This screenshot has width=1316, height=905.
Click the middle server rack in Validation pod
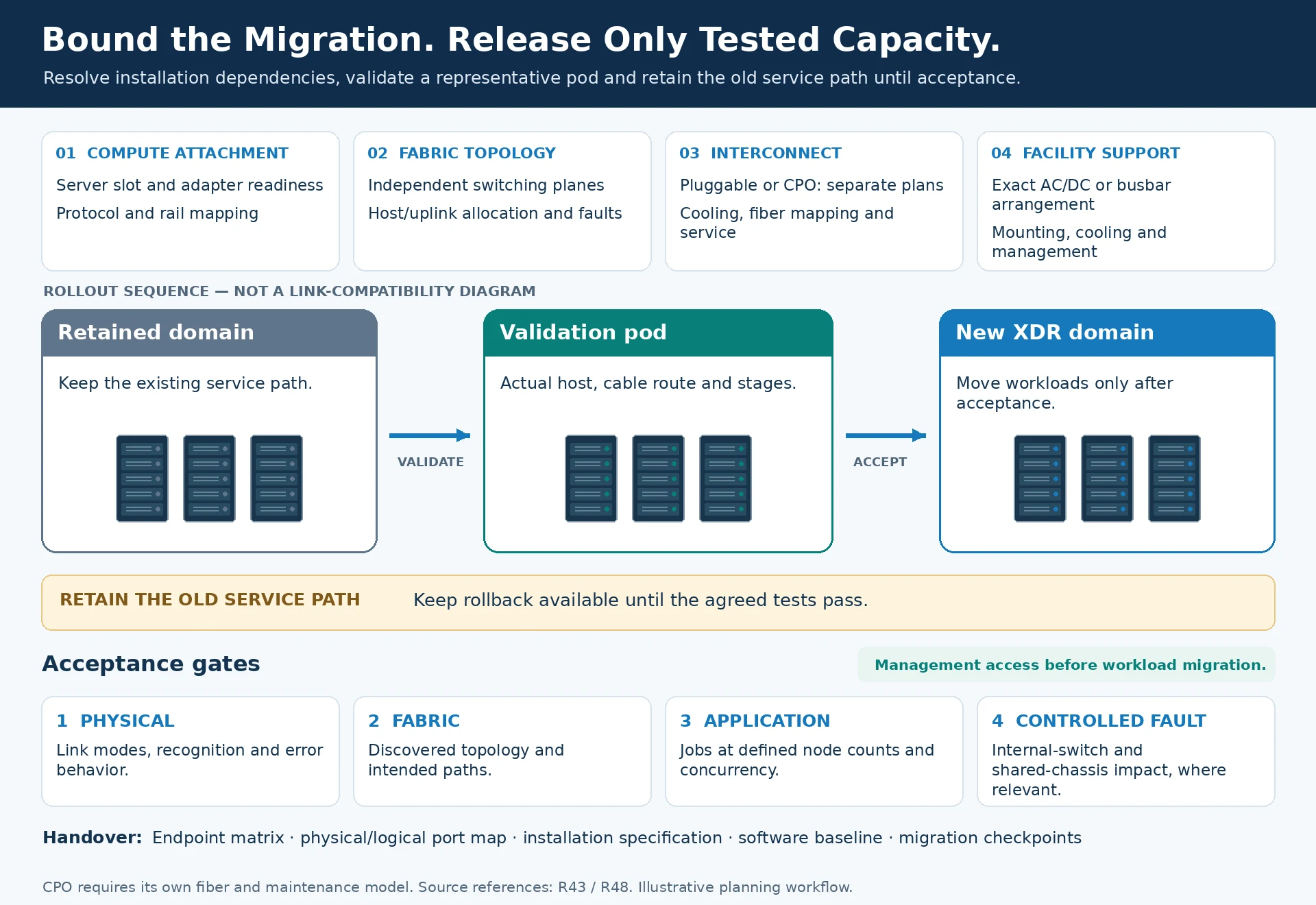click(x=658, y=479)
